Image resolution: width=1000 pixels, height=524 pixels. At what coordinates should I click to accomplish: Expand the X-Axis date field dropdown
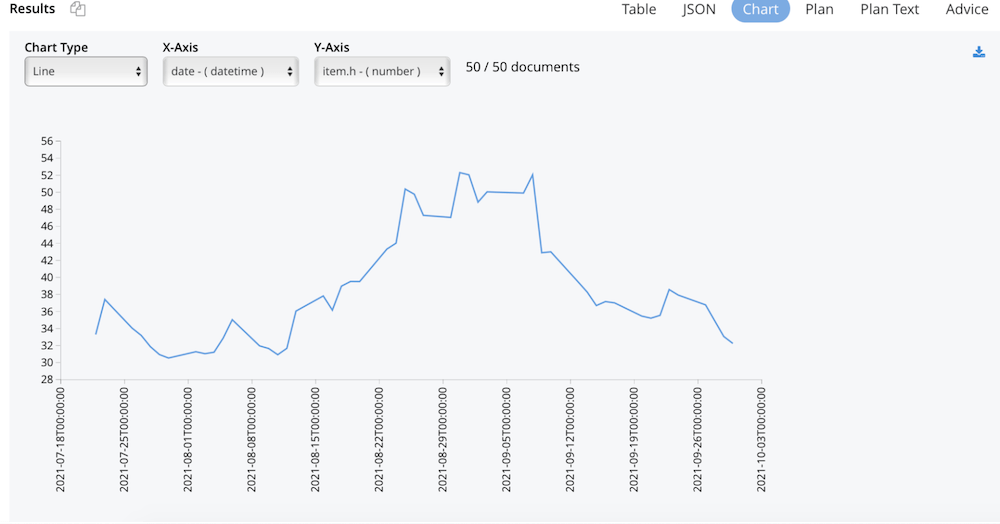point(230,71)
